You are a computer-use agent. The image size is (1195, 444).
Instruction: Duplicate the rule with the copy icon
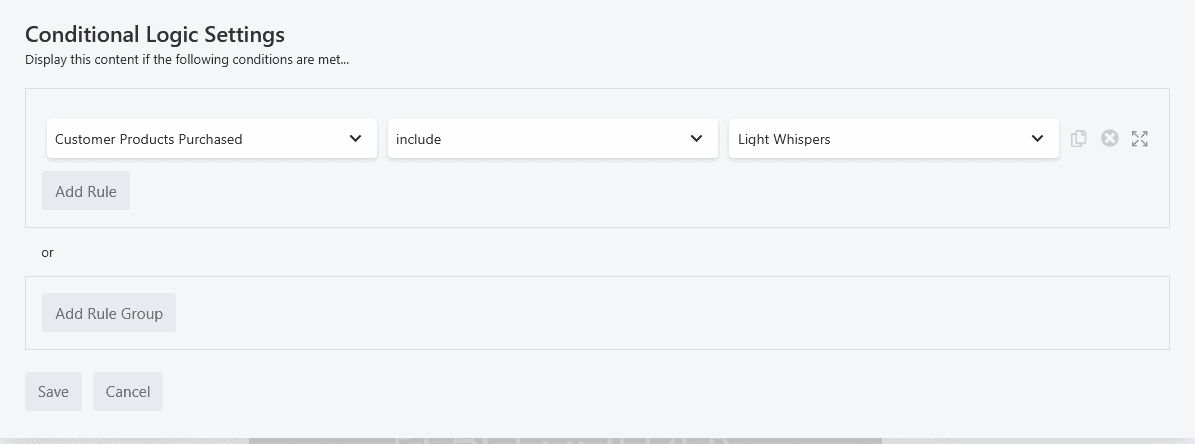click(1078, 139)
